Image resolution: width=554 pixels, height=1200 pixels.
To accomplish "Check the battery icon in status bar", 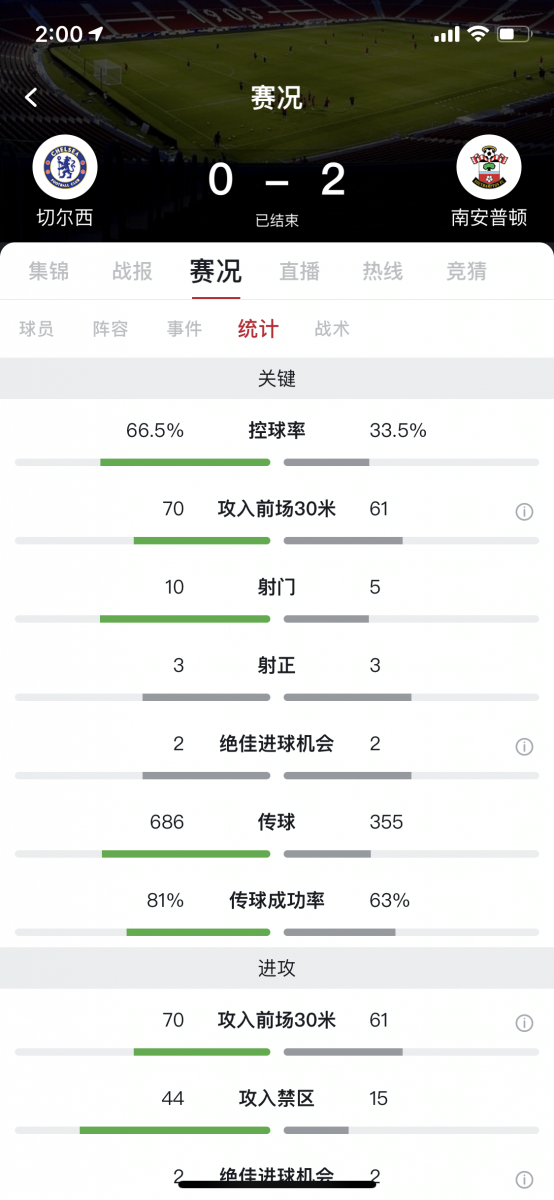I will [513, 34].
